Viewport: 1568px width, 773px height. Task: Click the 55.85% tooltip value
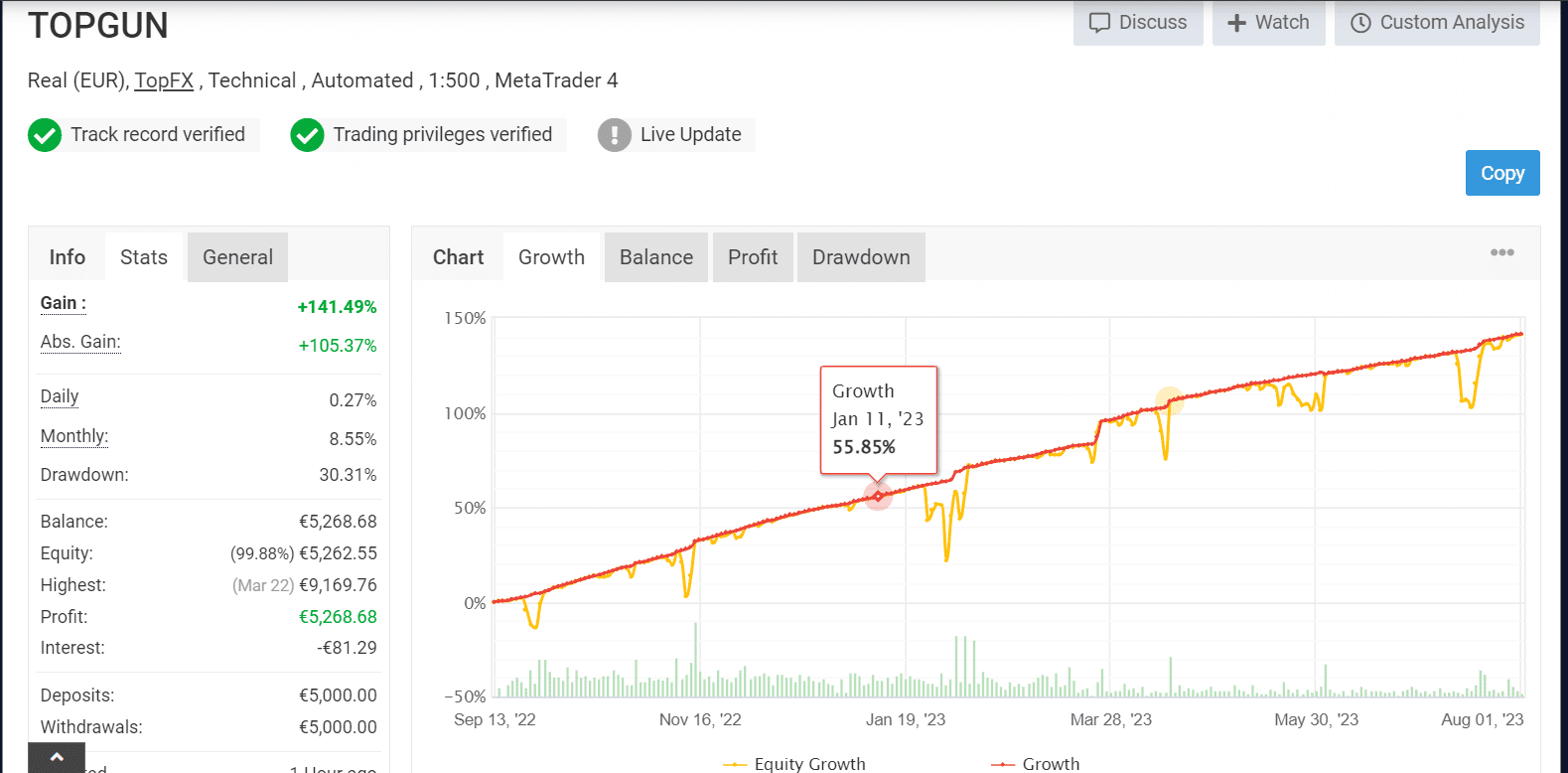(x=864, y=447)
